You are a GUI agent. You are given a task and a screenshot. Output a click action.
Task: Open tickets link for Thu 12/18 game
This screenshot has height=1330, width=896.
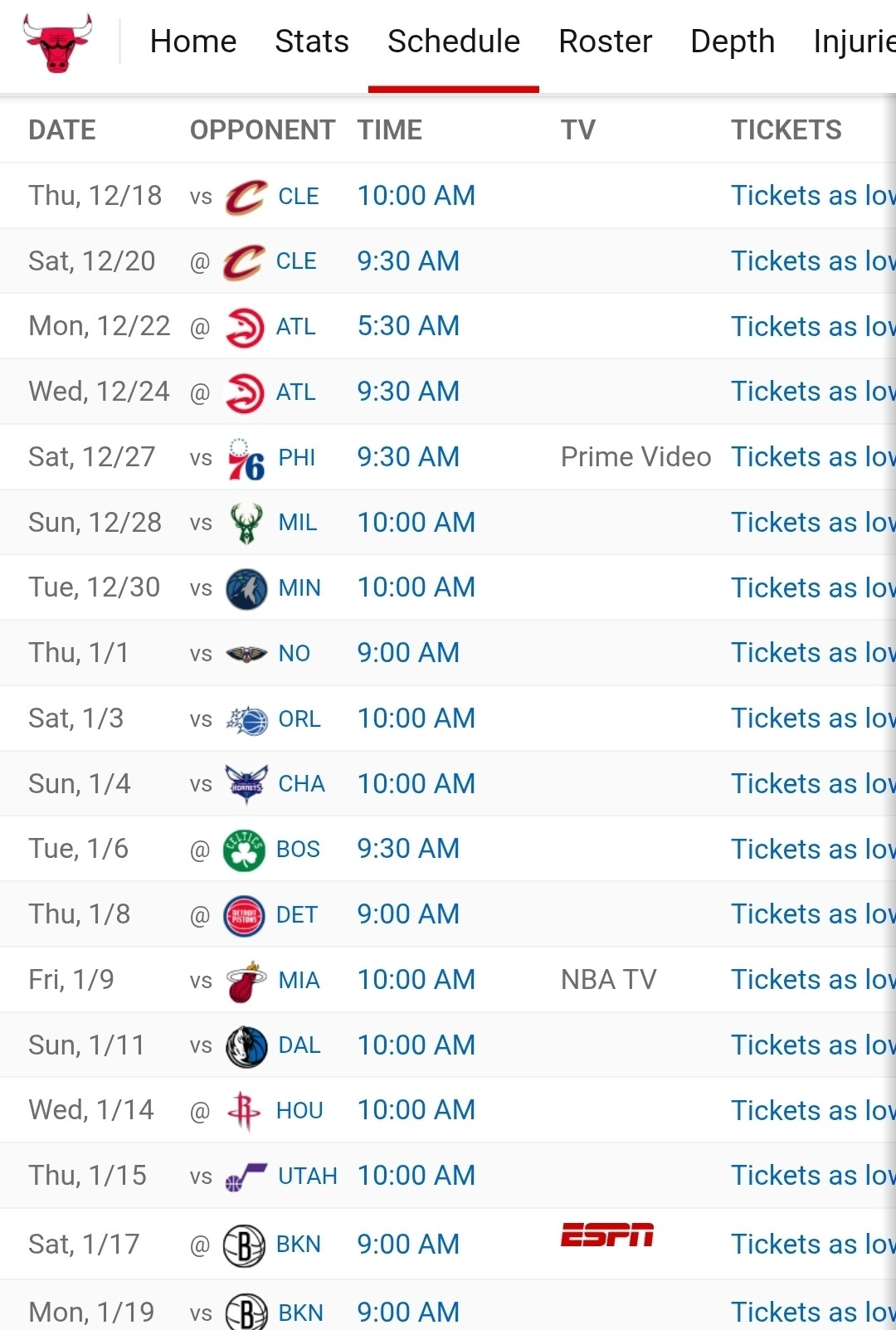[812, 196]
